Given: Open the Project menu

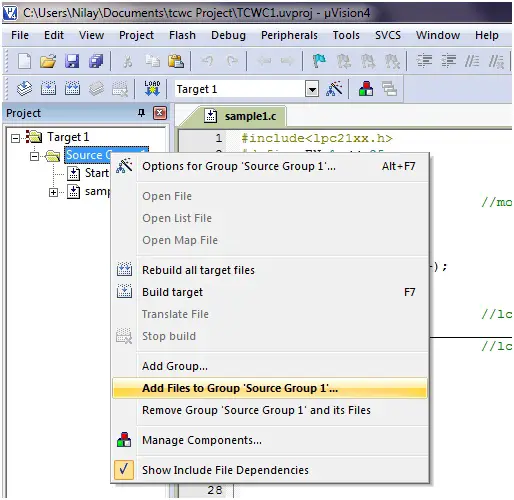Looking at the screenshot, I should [x=136, y=35].
